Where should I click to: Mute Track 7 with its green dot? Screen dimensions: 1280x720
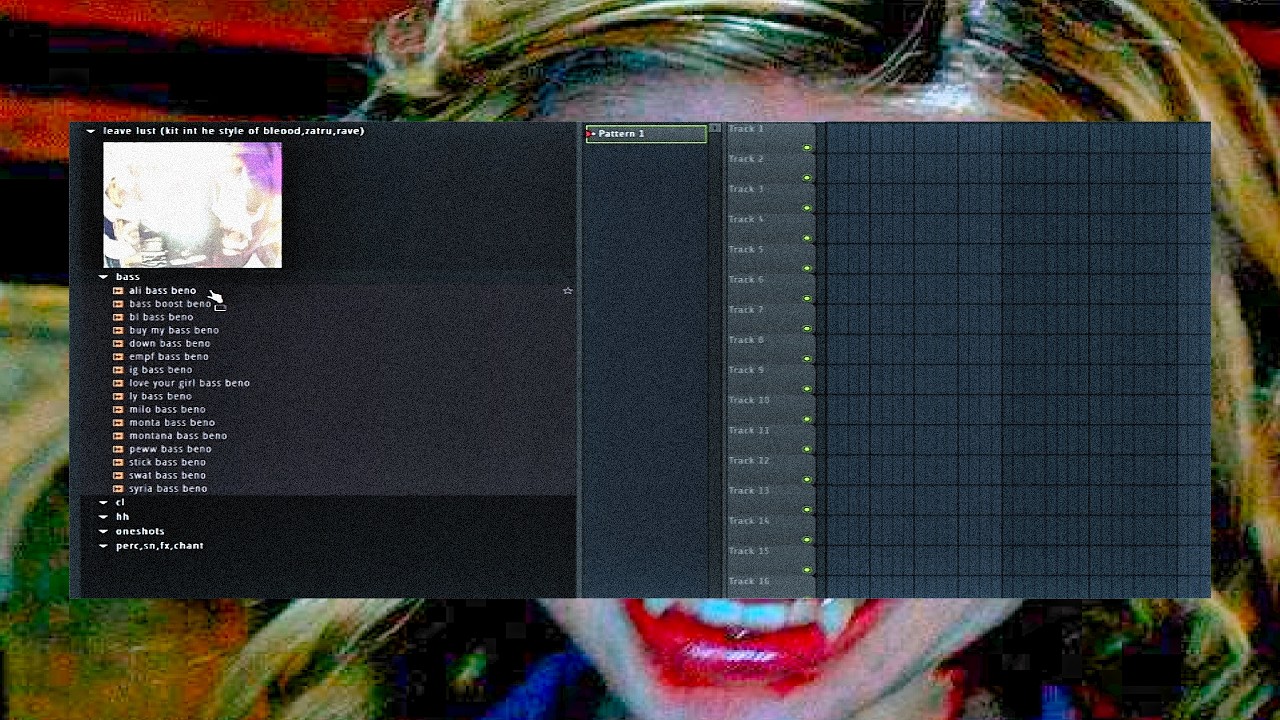point(807,328)
